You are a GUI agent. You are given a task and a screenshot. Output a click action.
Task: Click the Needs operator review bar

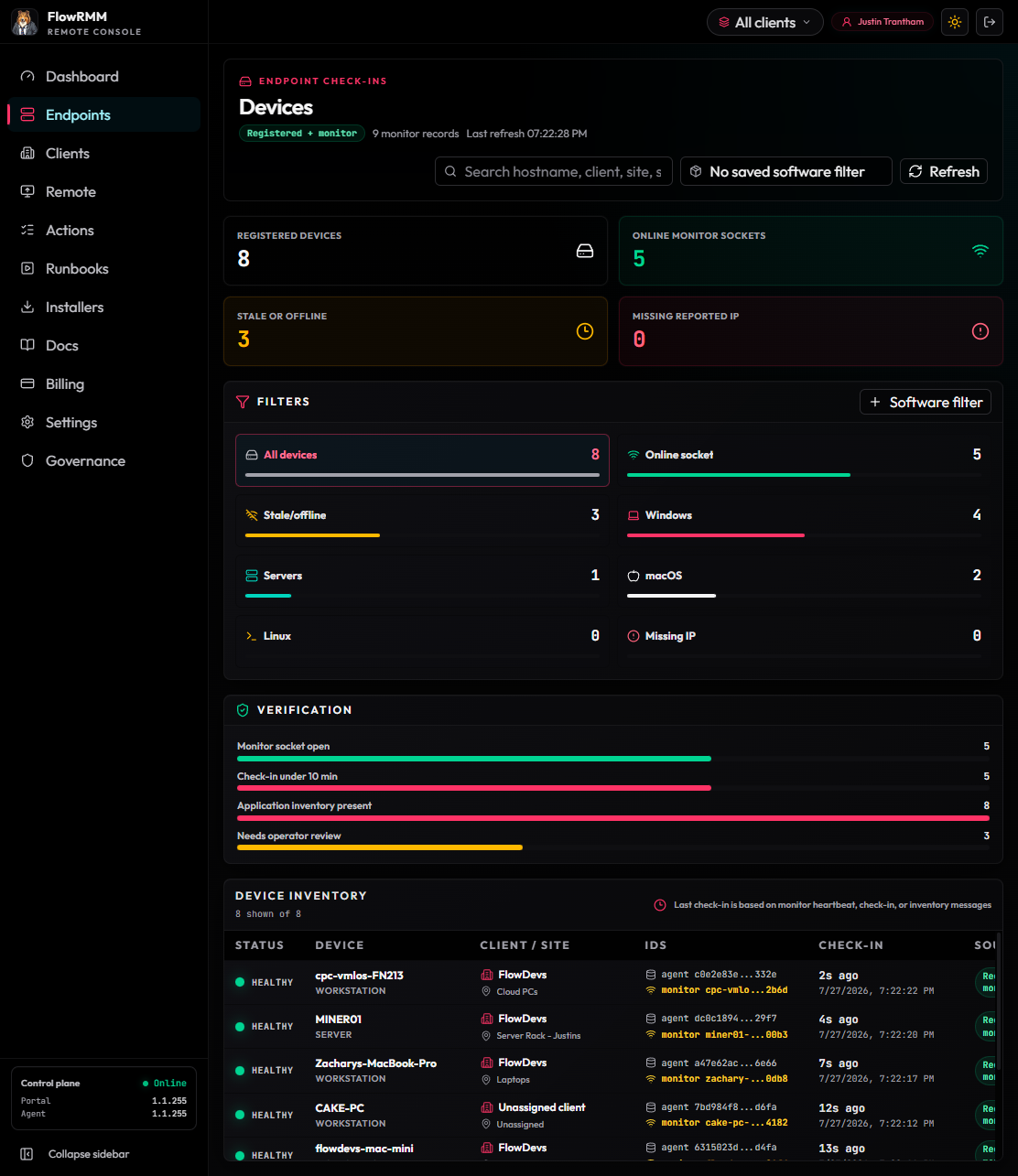(613, 847)
